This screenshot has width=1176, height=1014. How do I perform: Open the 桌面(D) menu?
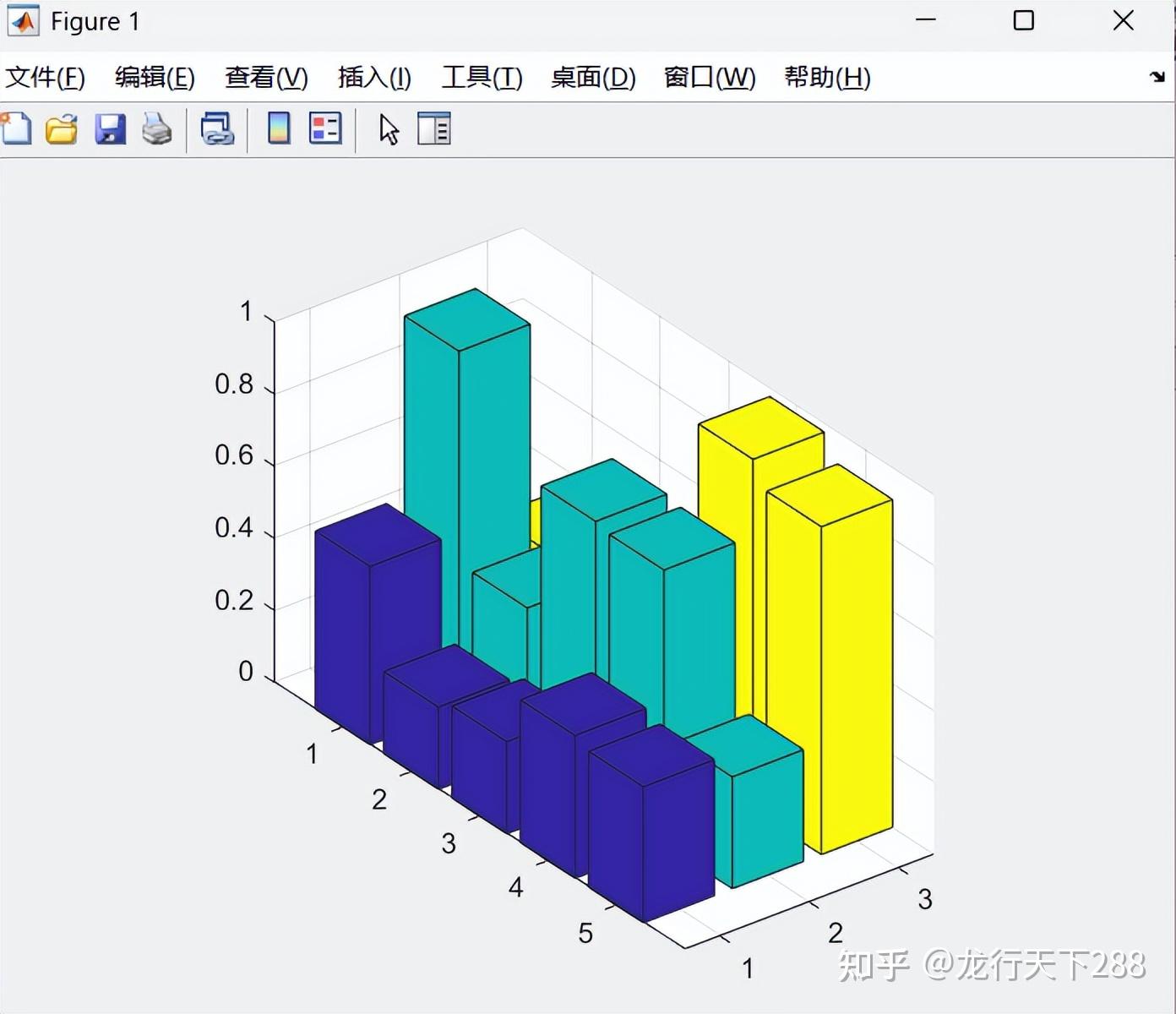[x=592, y=77]
